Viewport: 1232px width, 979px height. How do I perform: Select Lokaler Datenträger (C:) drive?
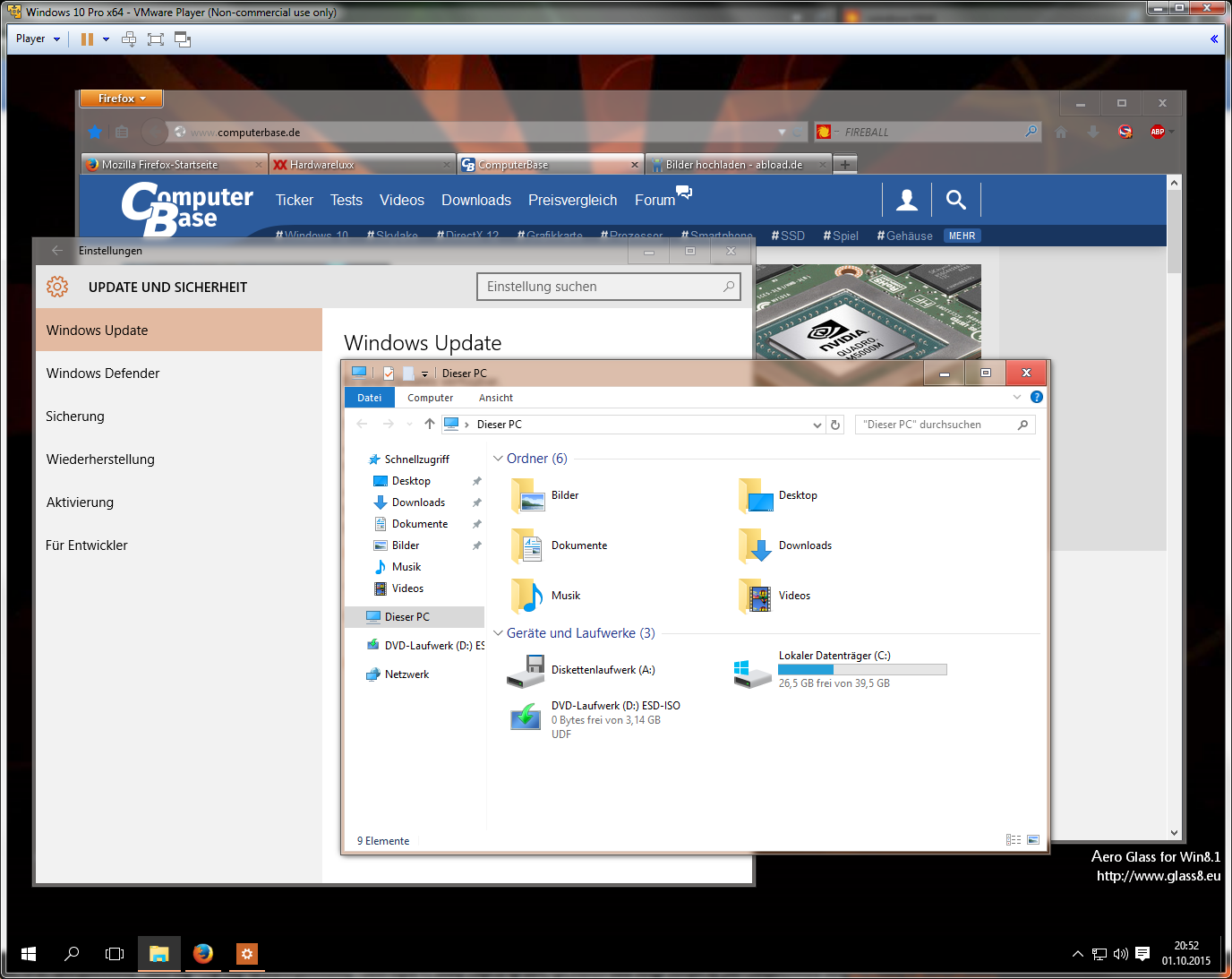click(x=840, y=669)
